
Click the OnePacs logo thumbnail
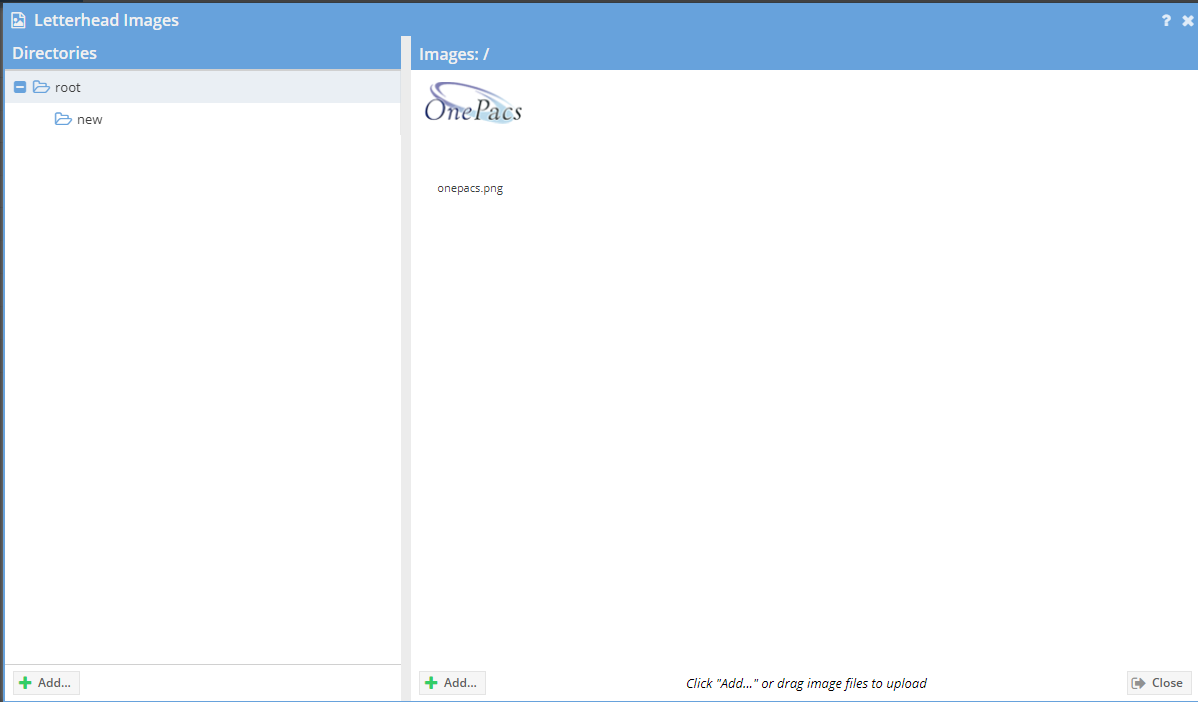[x=473, y=103]
